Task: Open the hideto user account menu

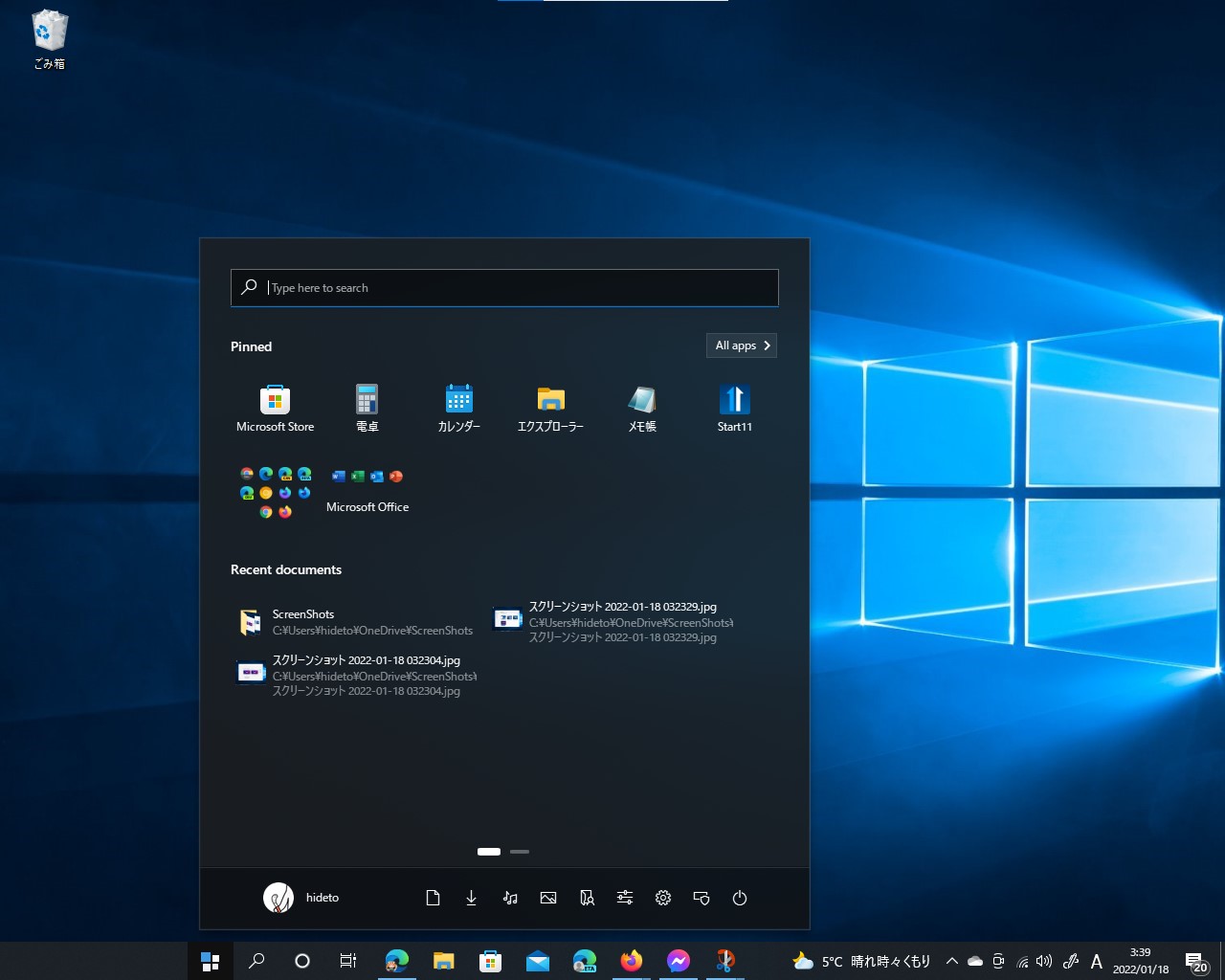Action: tap(301, 898)
